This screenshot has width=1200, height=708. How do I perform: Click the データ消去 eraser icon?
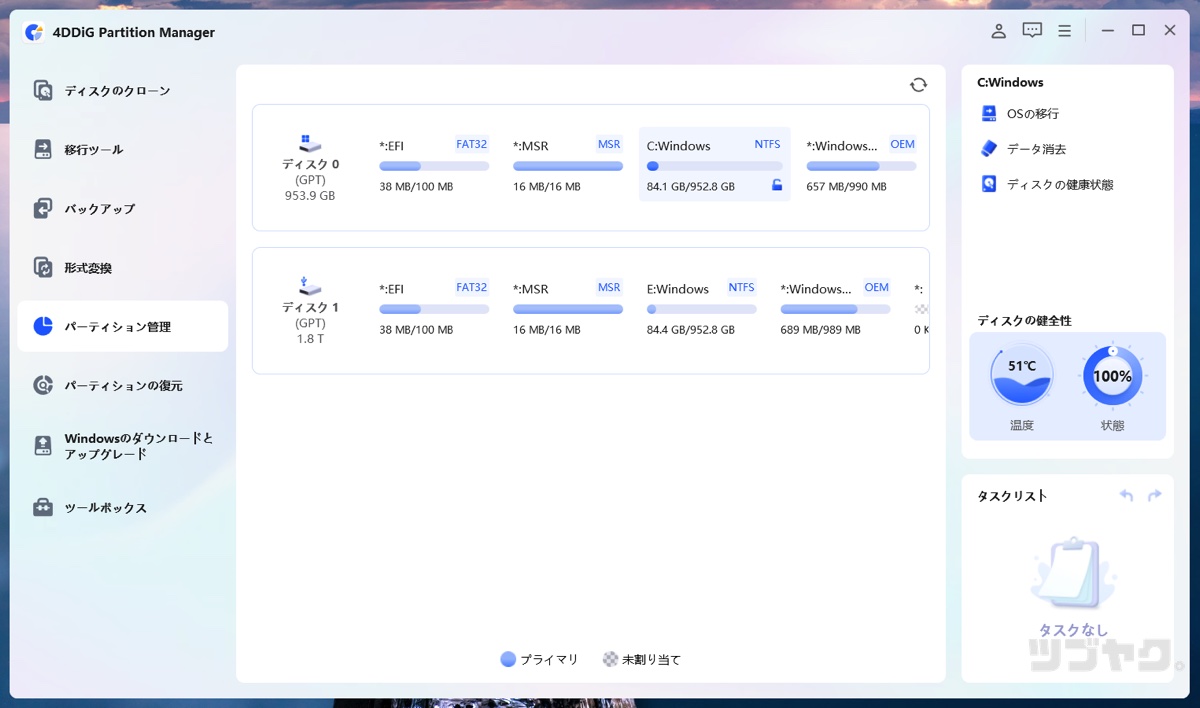click(989, 149)
